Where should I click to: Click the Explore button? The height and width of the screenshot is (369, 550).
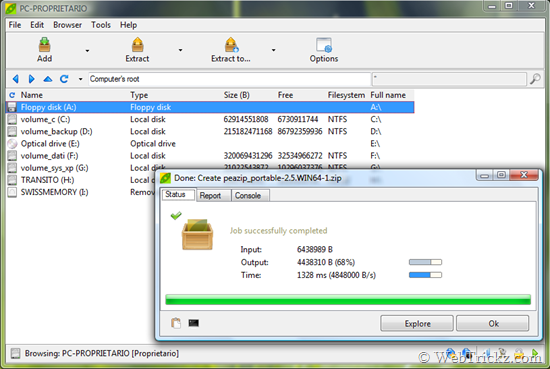(x=417, y=323)
